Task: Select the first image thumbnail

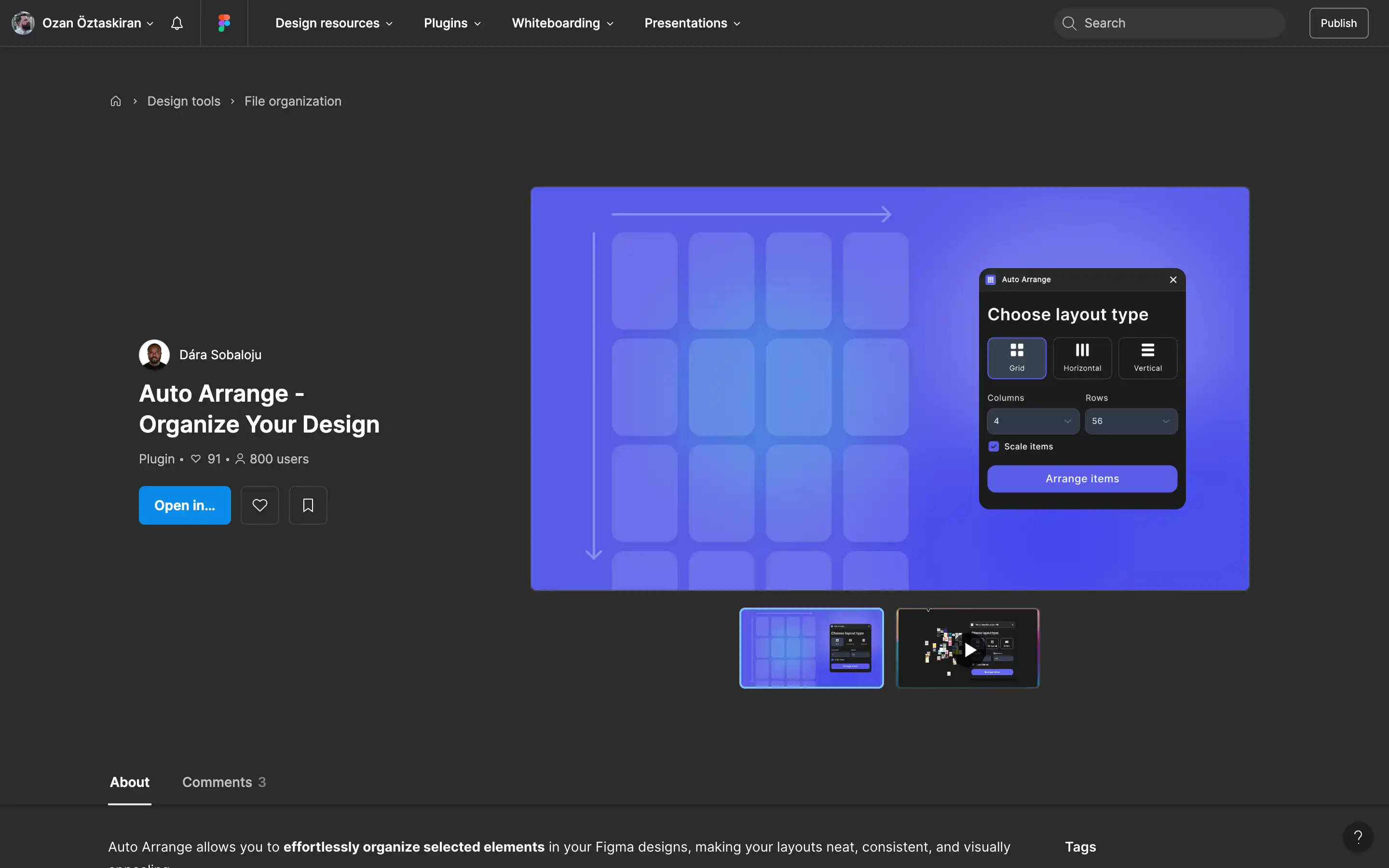Action: pos(811,648)
